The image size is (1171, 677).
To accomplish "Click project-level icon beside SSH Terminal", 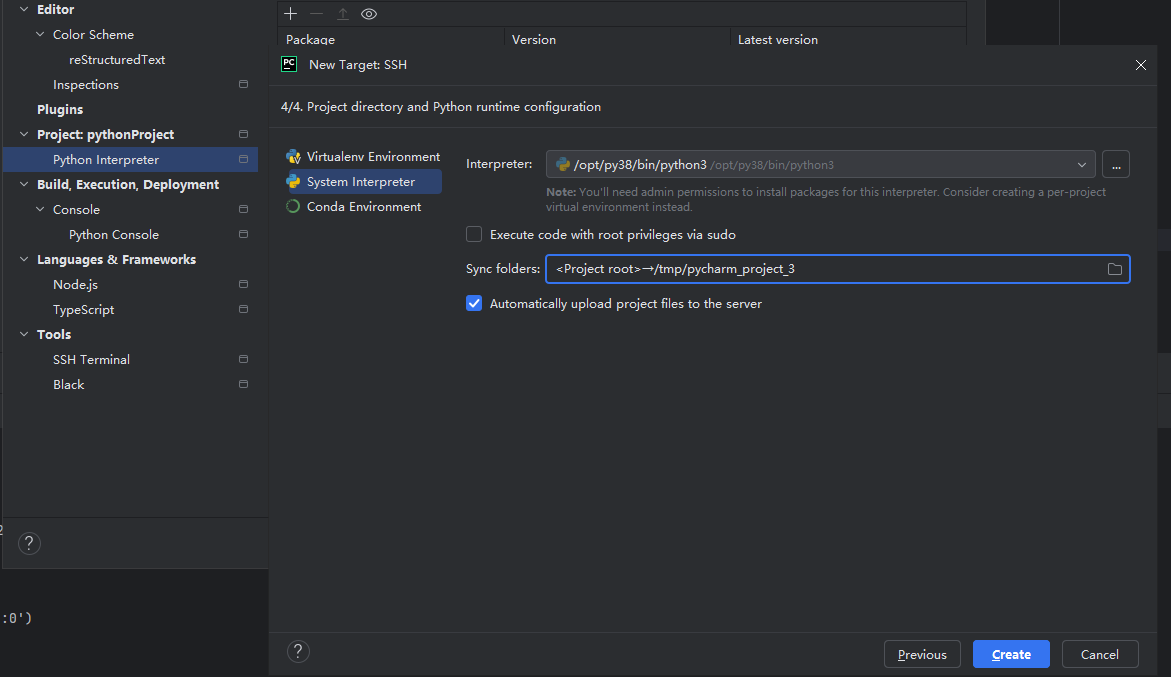I will (x=243, y=360).
